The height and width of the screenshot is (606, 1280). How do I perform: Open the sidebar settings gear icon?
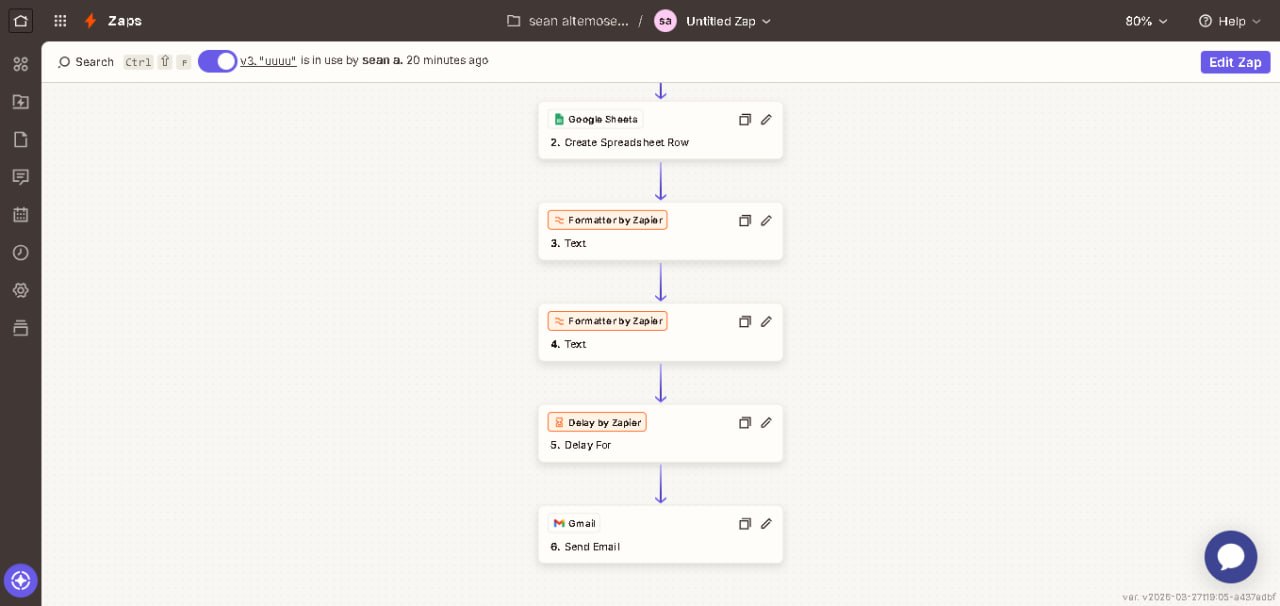pyautogui.click(x=20, y=290)
